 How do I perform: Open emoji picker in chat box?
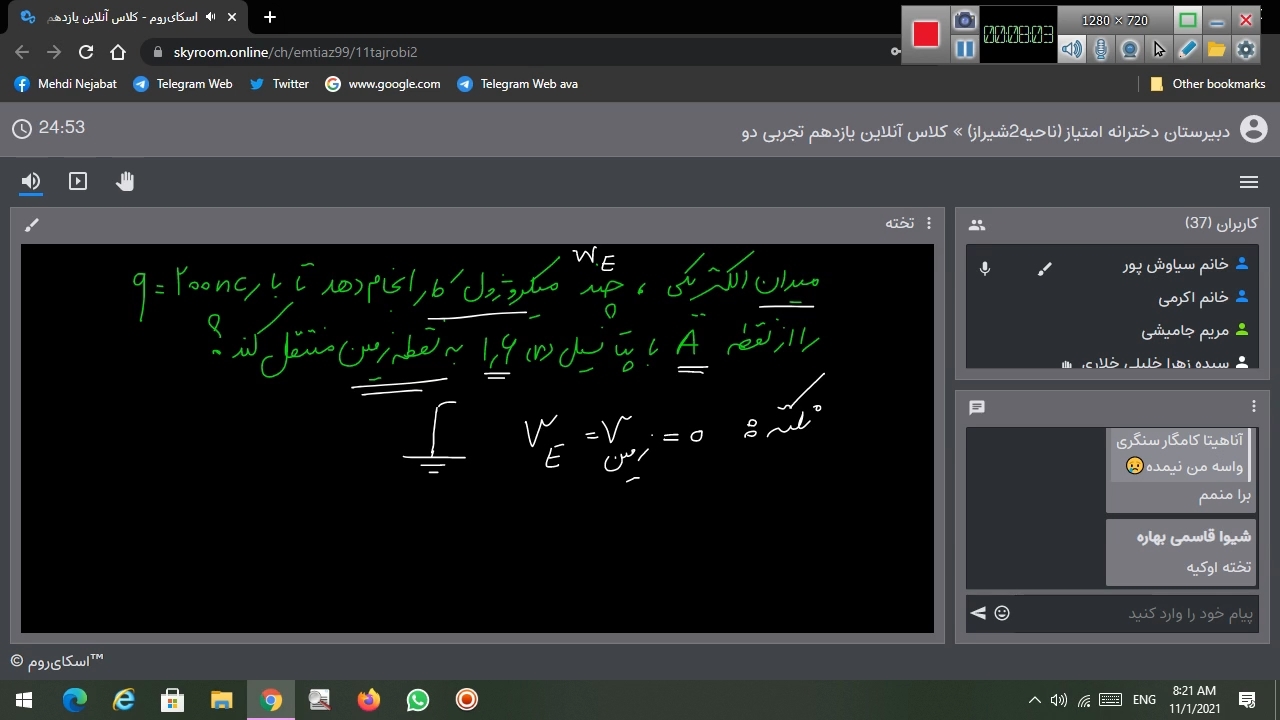[1002, 613]
